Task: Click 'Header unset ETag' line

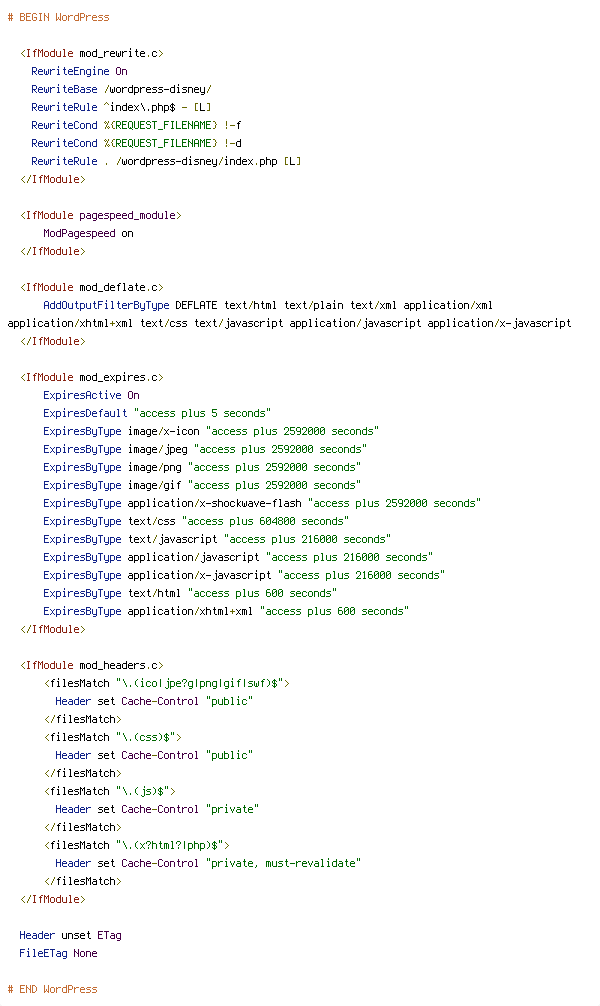Action: tap(71, 935)
